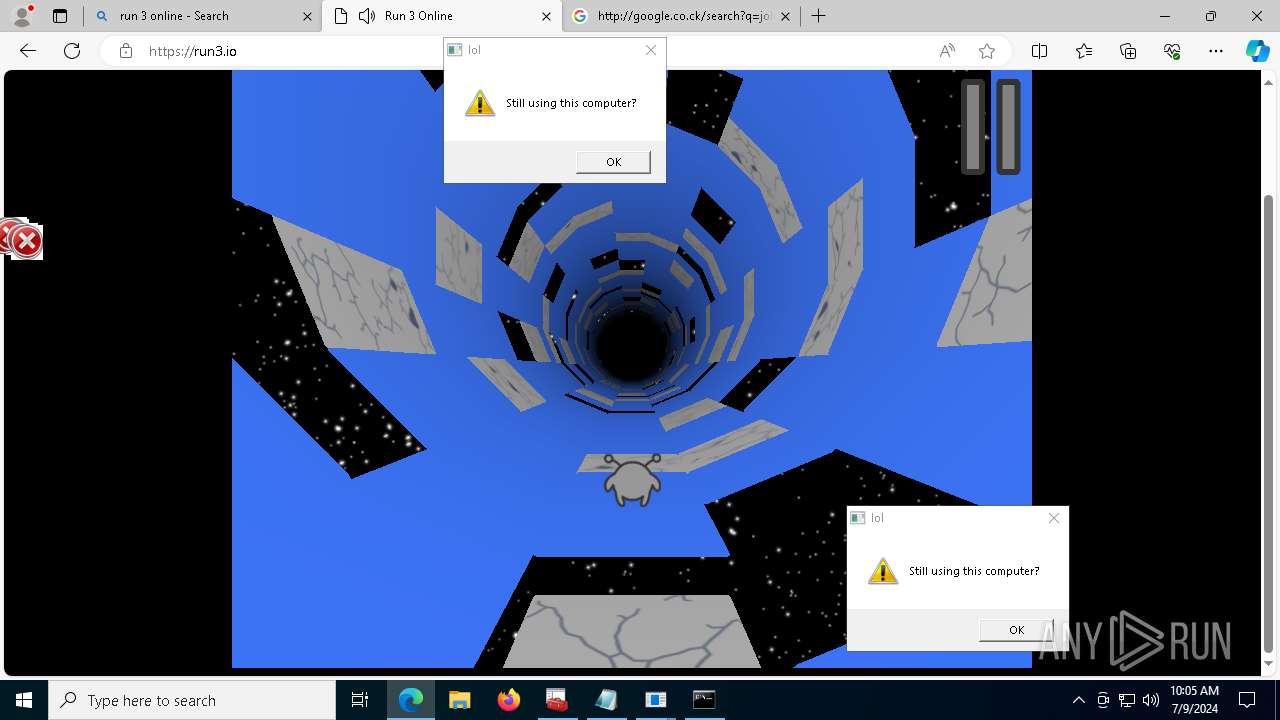Close the run 3 online Search tab
1280x720 pixels.
tap(307, 16)
